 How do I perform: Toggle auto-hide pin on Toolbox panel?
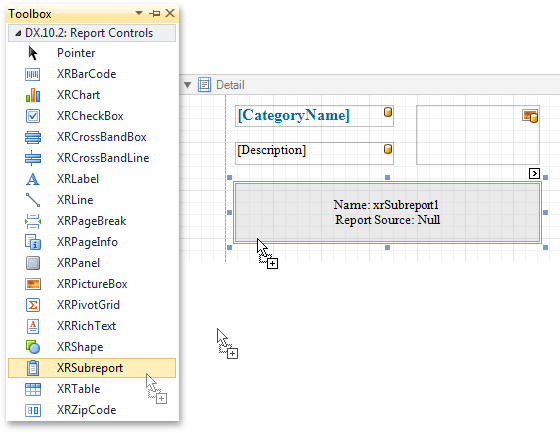pyautogui.click(x=154, y=14)
